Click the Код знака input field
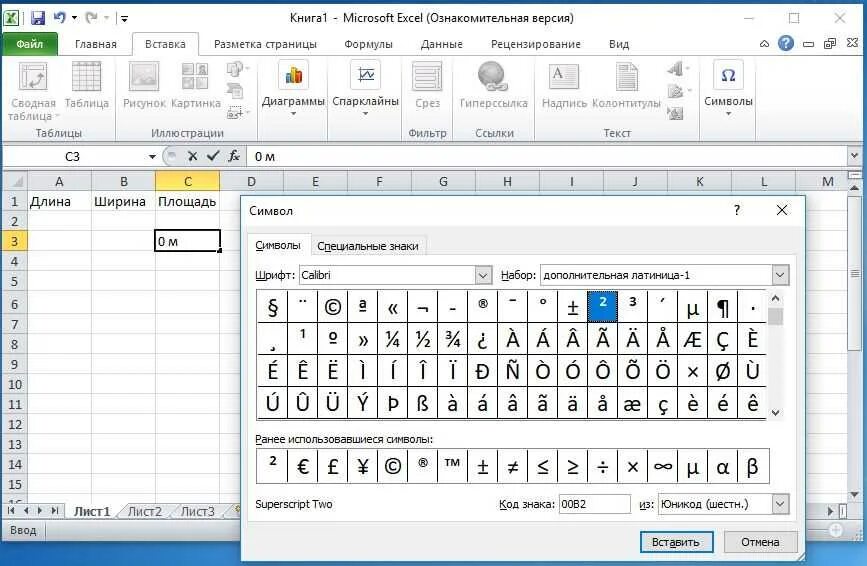Image resolution: width=867 pixels, height=566 pixels. (594, 504)
